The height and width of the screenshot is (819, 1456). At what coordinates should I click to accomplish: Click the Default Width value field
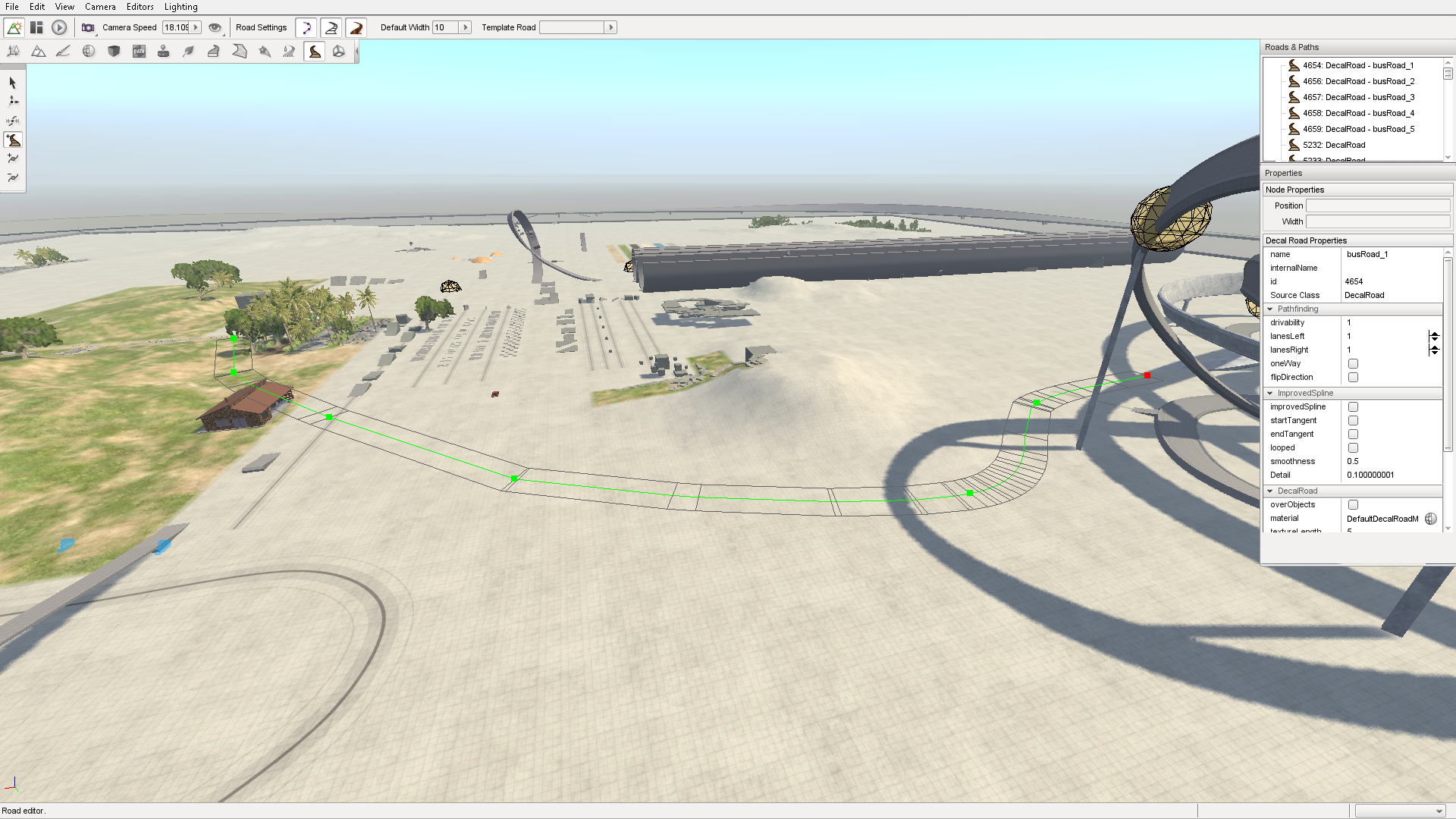[x=446, y=28]
